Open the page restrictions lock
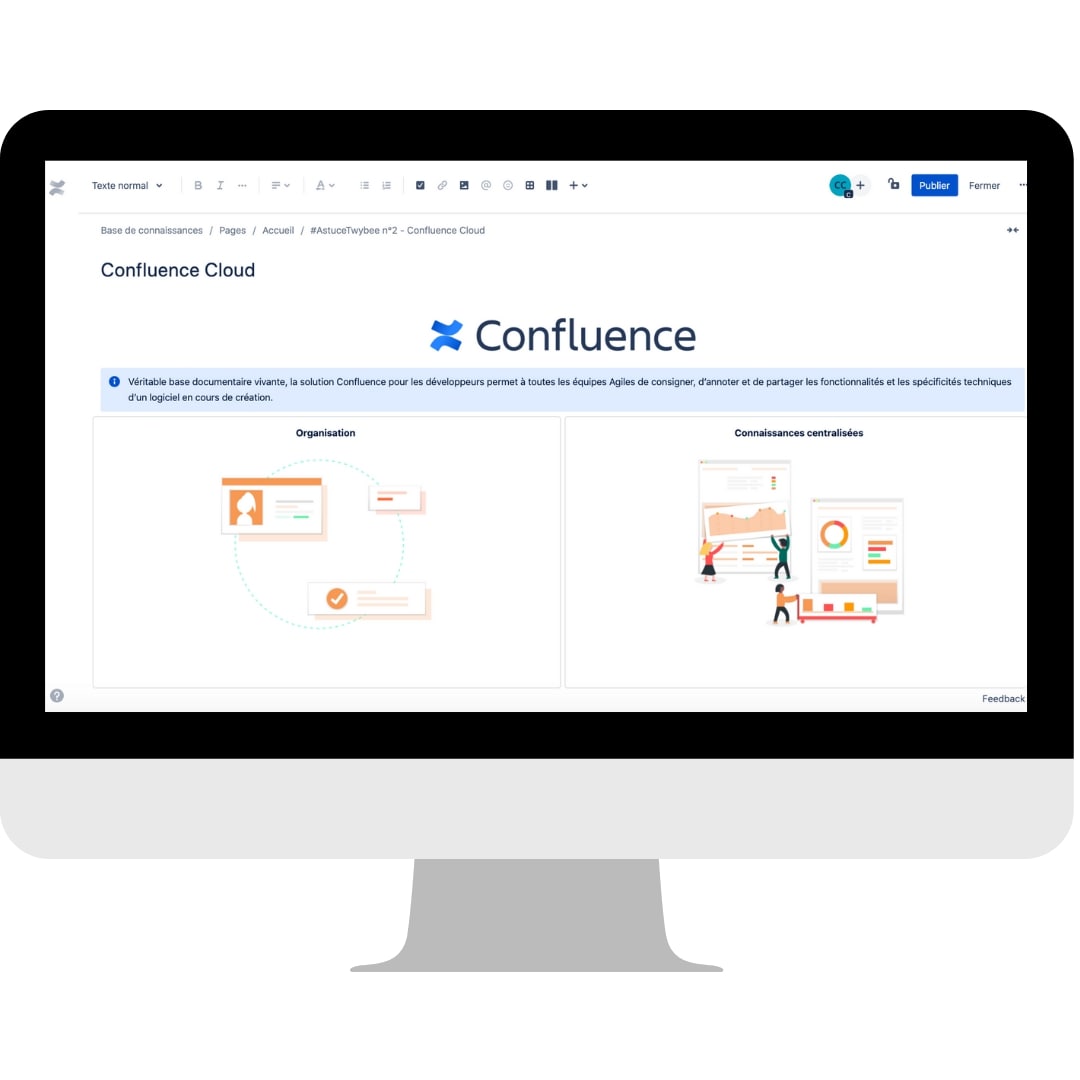Screen dimensions: 1080x1080 pyautogui.click(x=893, y=185)
